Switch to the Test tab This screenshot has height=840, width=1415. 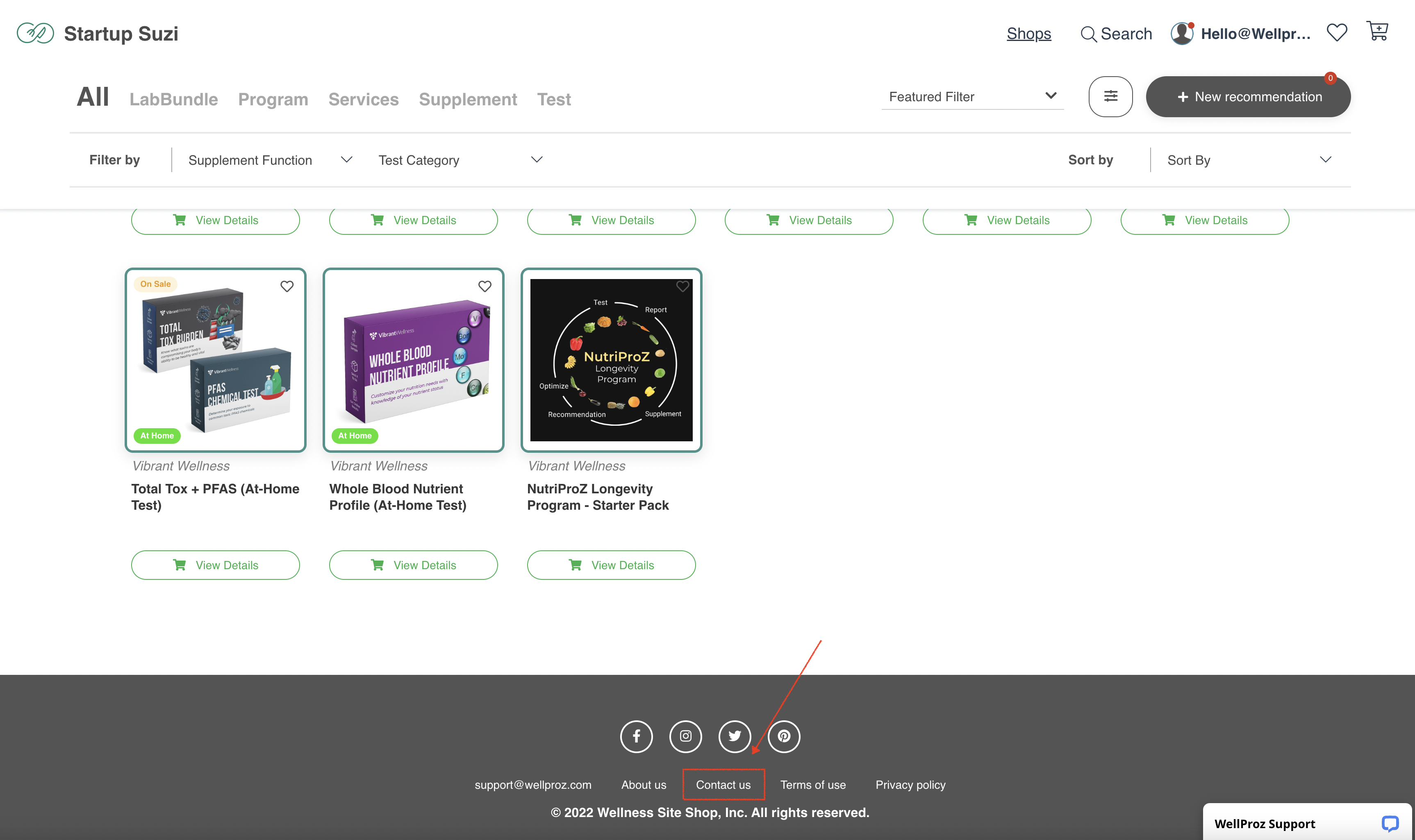(x=554, y=100)
